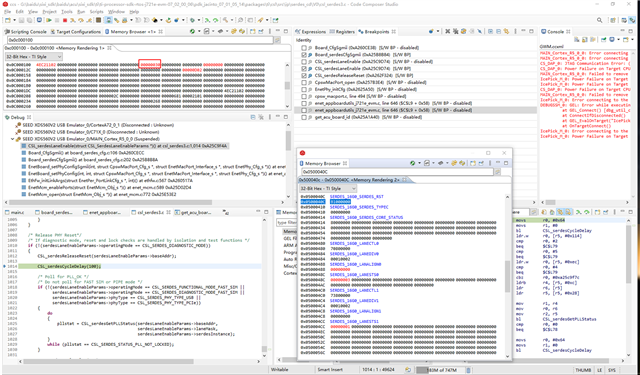
Task: Switch to the Target Configurations tab
Action: (76, 31)
